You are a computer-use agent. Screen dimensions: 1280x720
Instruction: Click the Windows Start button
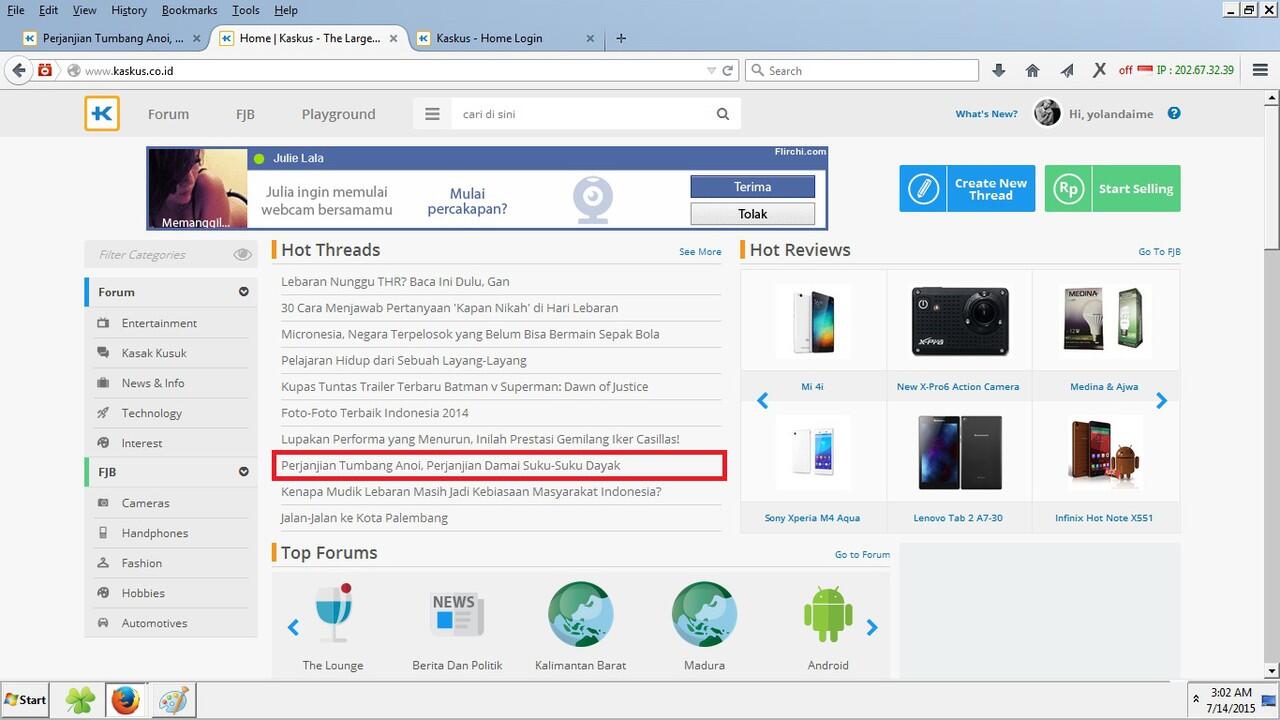[x=25, y=700]
